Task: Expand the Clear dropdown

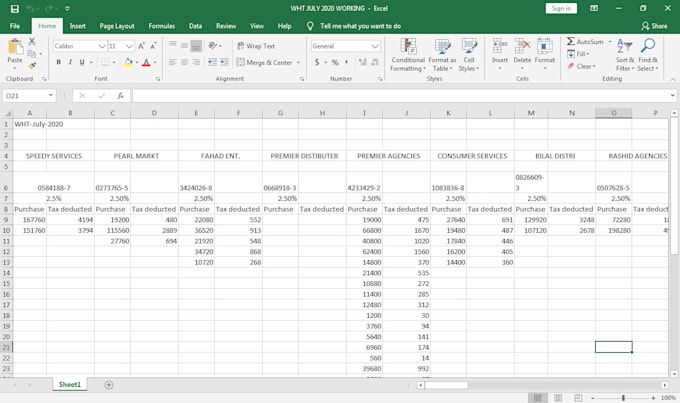Action: tap(594, 66)
